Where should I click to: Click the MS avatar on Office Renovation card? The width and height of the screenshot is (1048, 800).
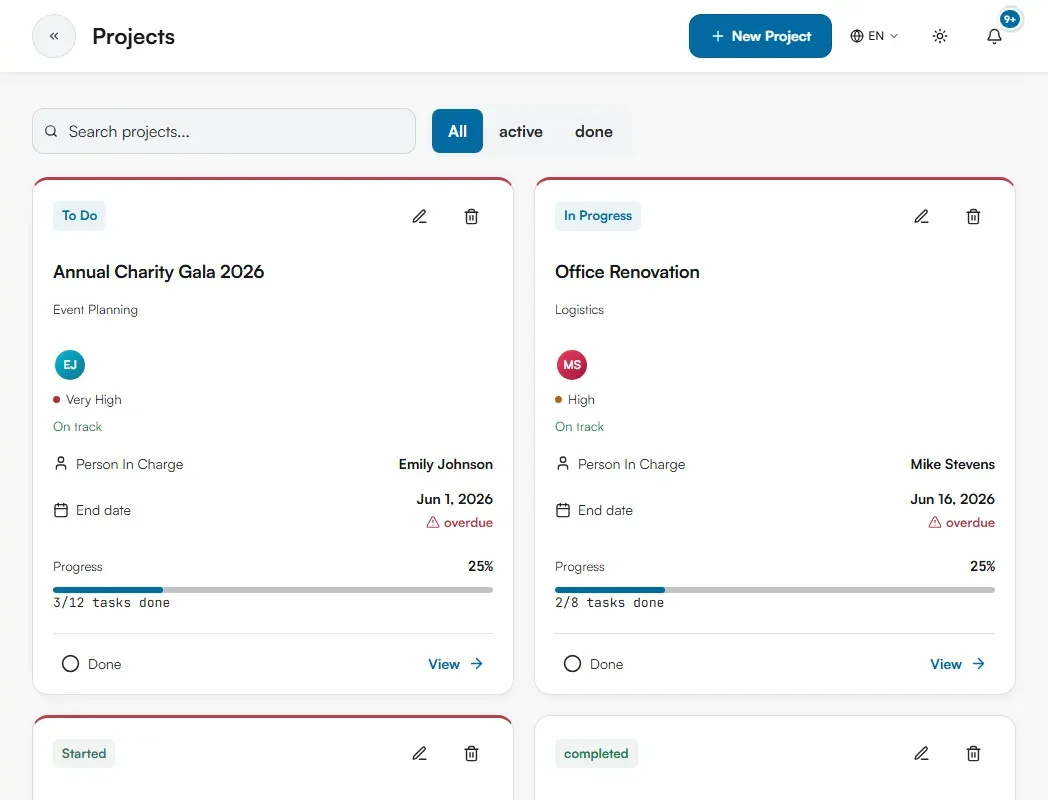point(571,365)
